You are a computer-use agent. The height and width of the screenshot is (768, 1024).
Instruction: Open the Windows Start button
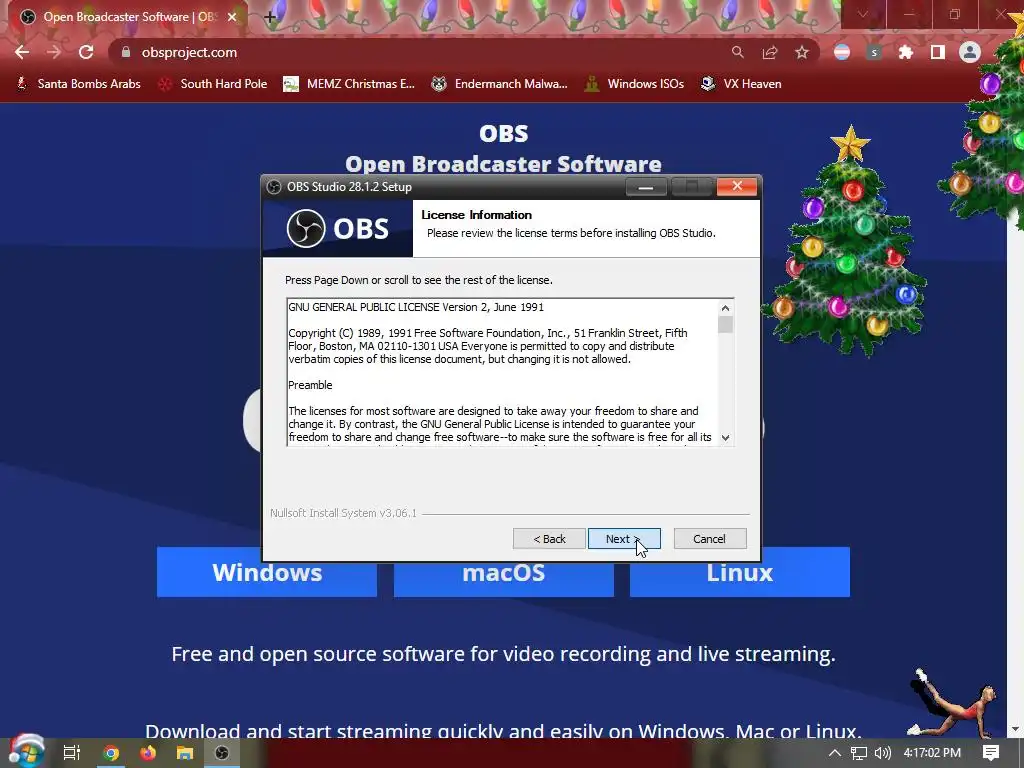point(26,752)
